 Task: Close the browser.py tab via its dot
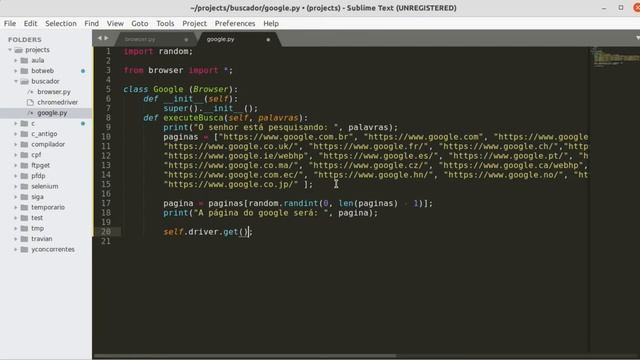pyautogui.click(x=186, y=40)
